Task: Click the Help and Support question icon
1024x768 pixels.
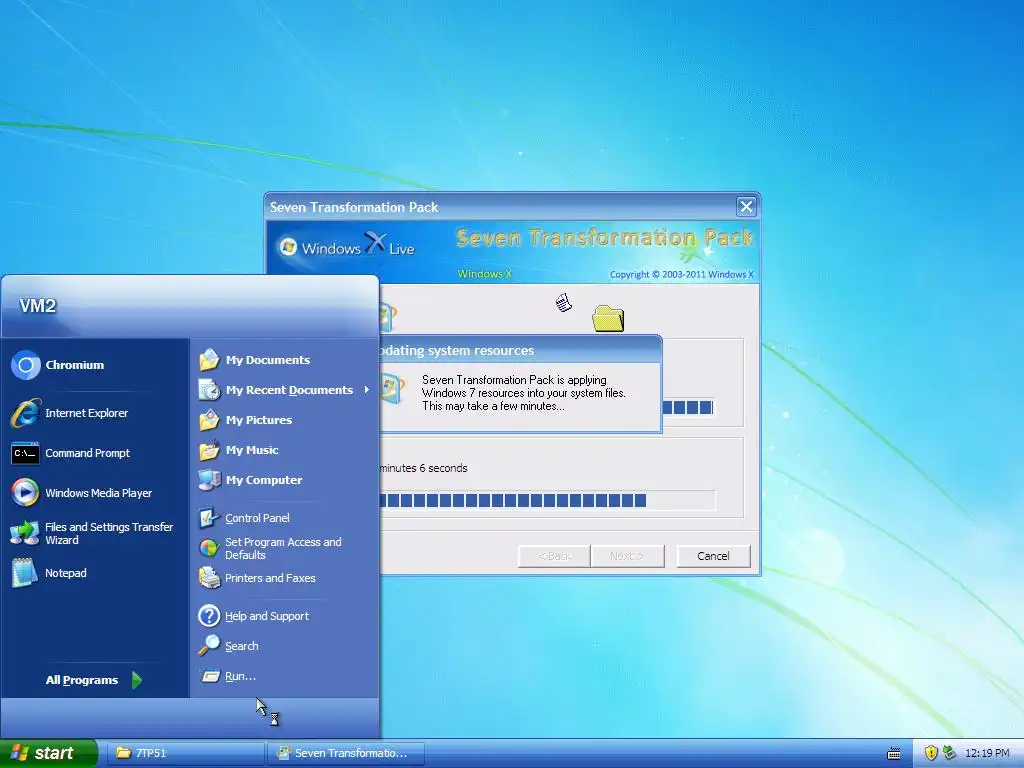Action: click(209, 616)
